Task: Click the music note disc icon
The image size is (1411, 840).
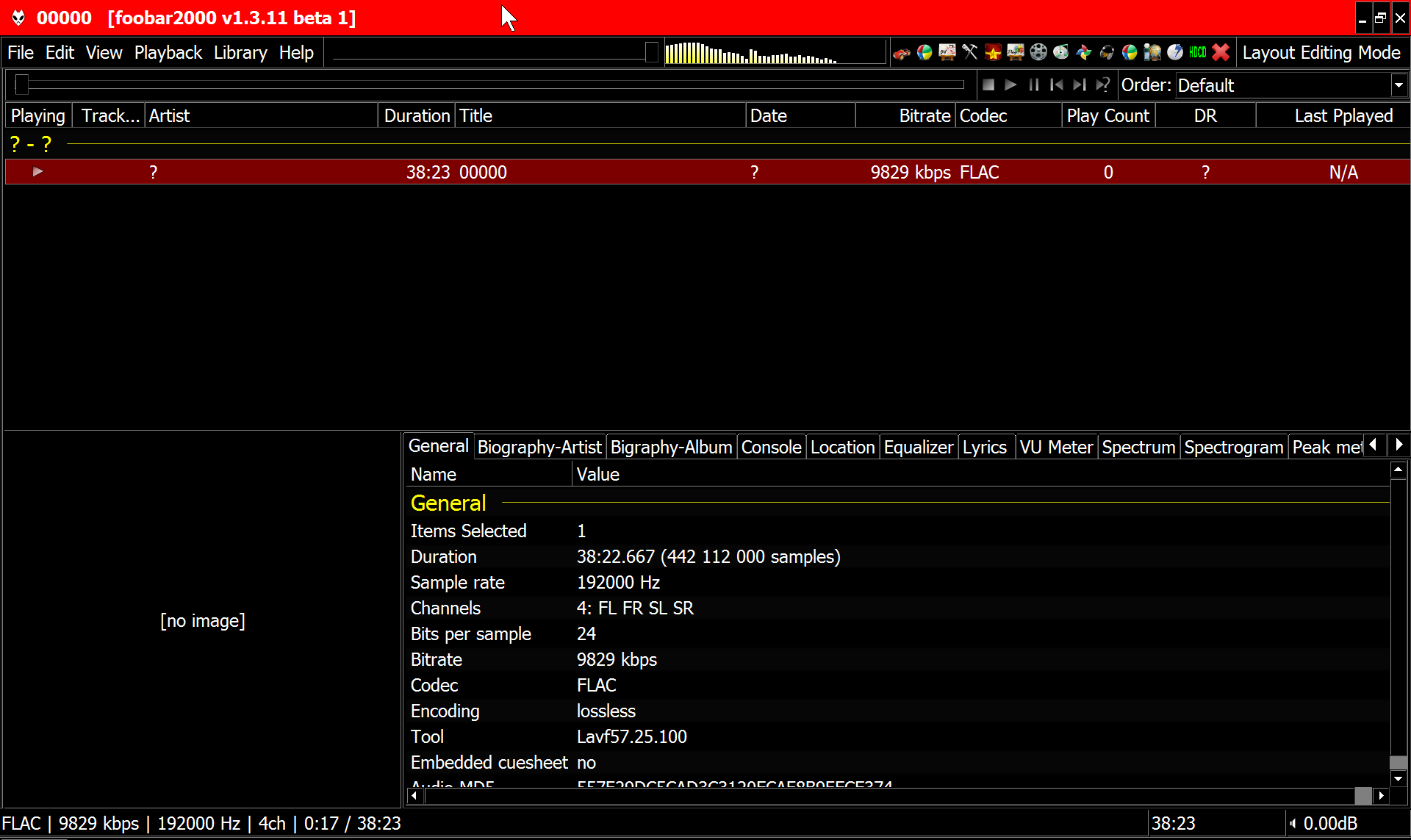Action: [x=1061, y=53]
